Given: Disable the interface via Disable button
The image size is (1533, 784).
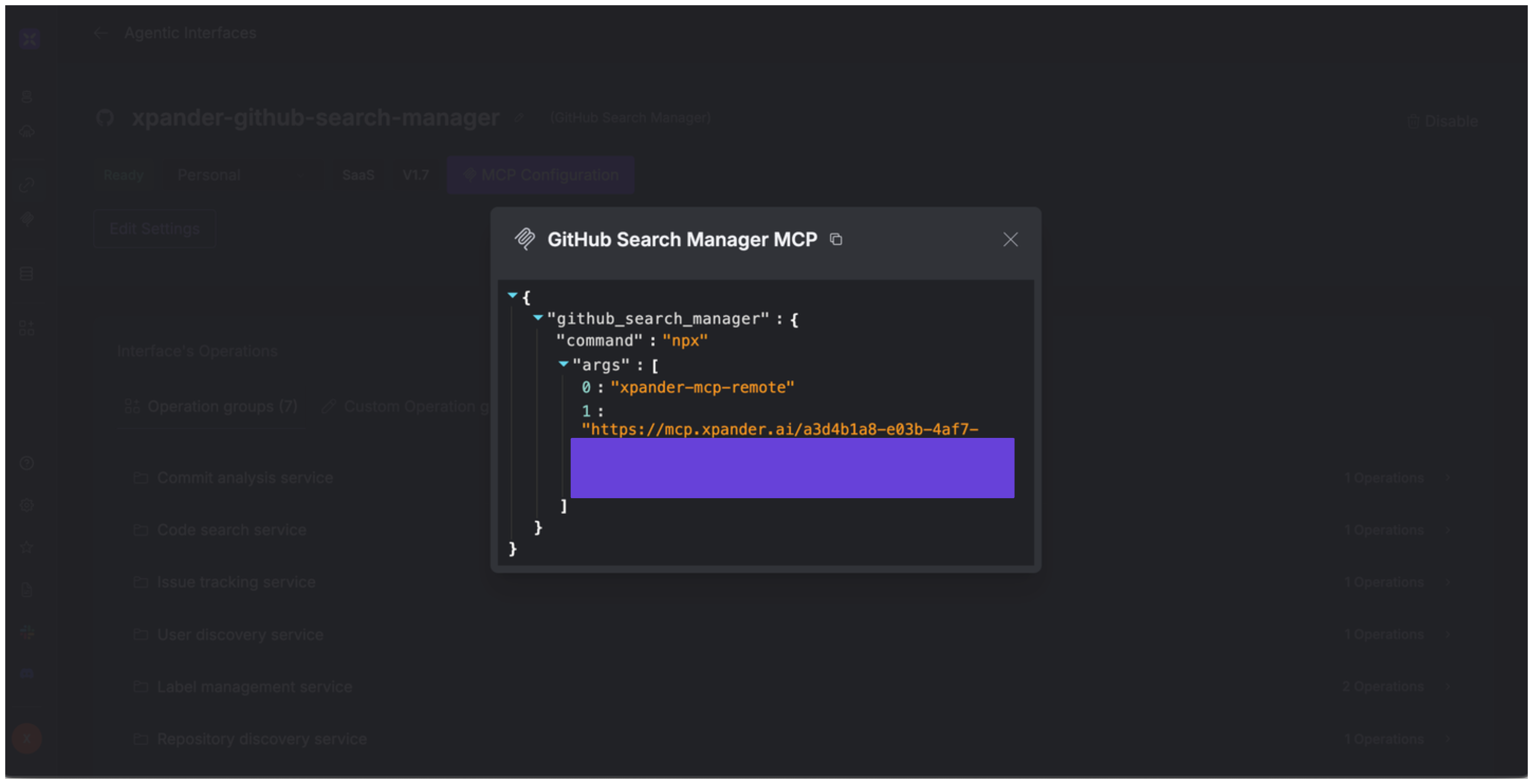Looking at the screenshot, I should click(x=1443, y=121).
